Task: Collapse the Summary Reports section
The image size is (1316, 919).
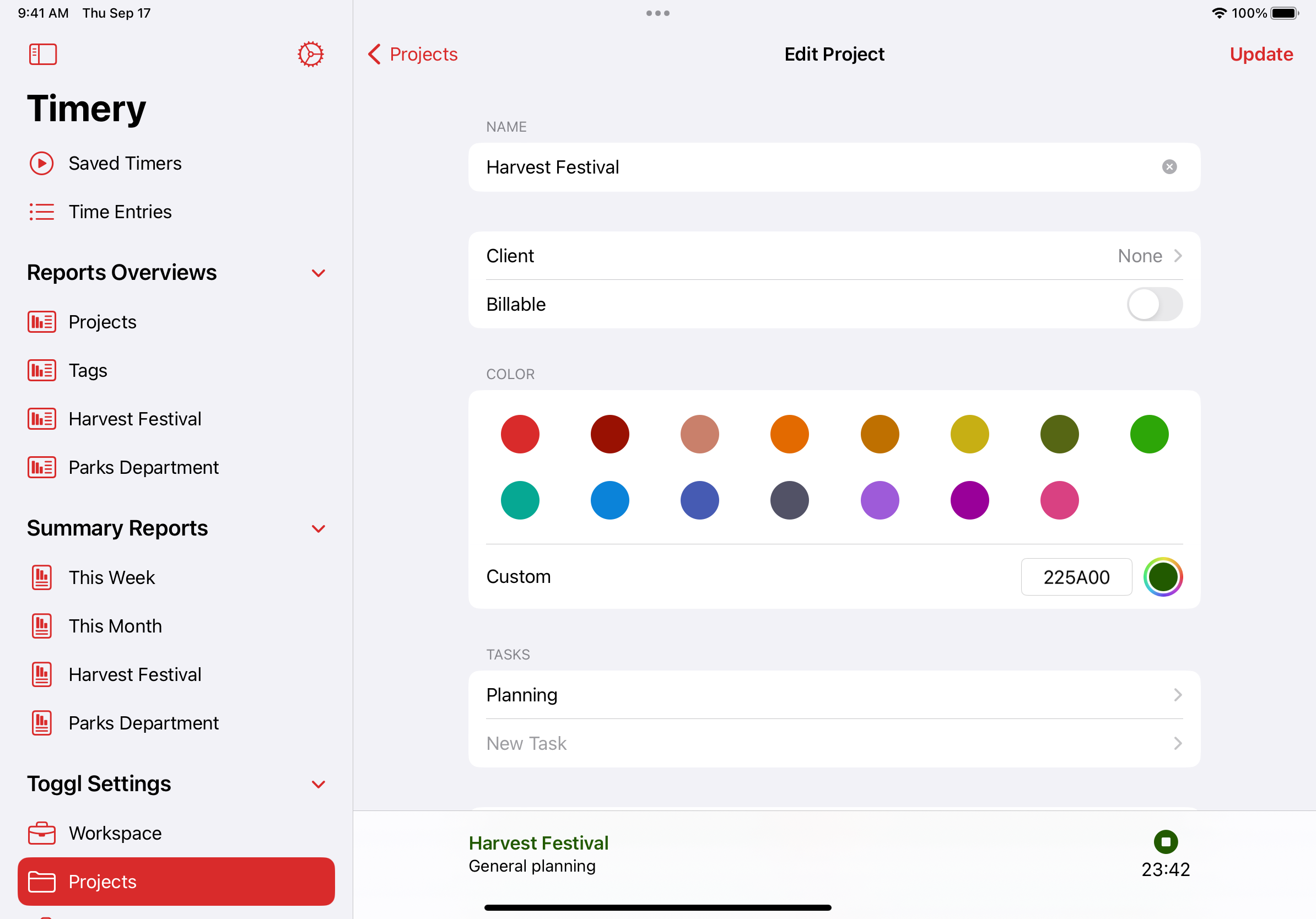Action: point(319,529)
